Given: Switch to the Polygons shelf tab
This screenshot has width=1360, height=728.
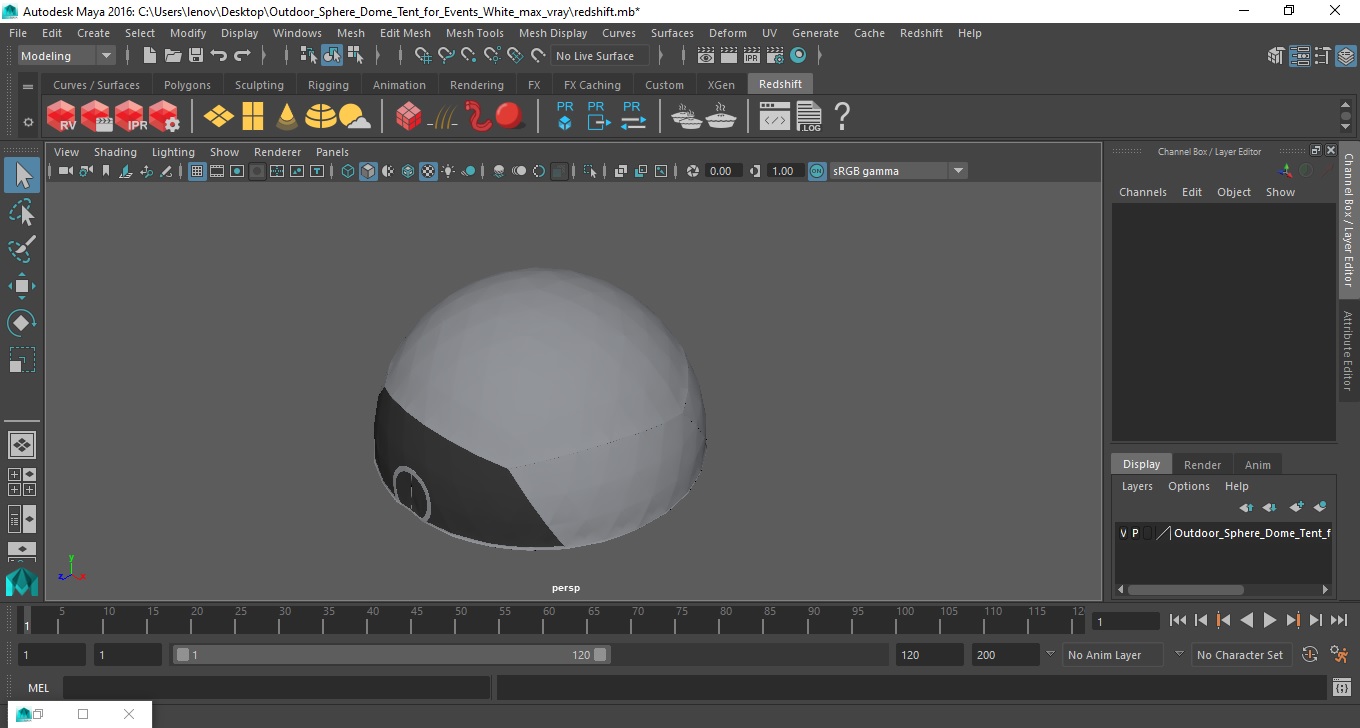Looking at the screenshot, I should [x=187, y=85].
